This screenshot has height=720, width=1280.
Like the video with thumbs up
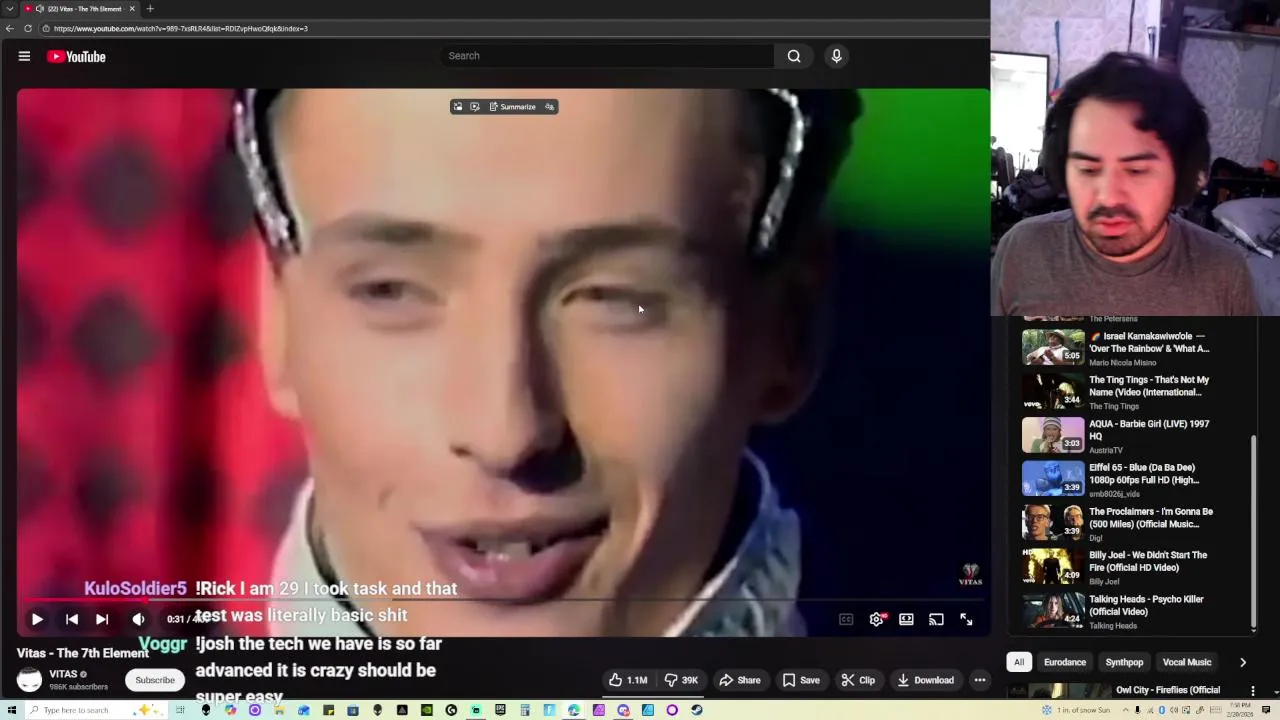[x=628, y=680]
